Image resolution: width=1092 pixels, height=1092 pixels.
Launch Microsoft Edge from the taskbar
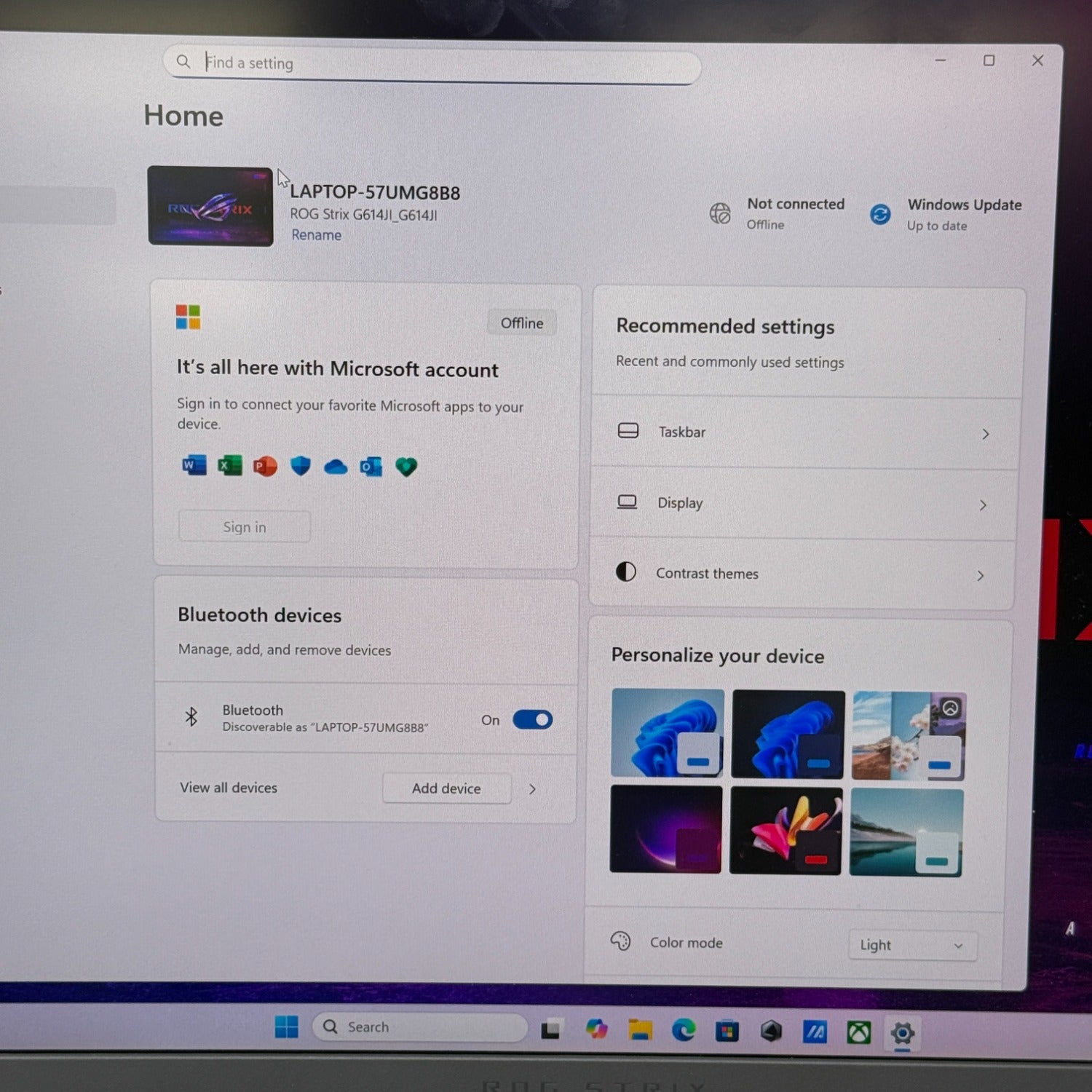pyautogui.click(x=683, y=1030)
